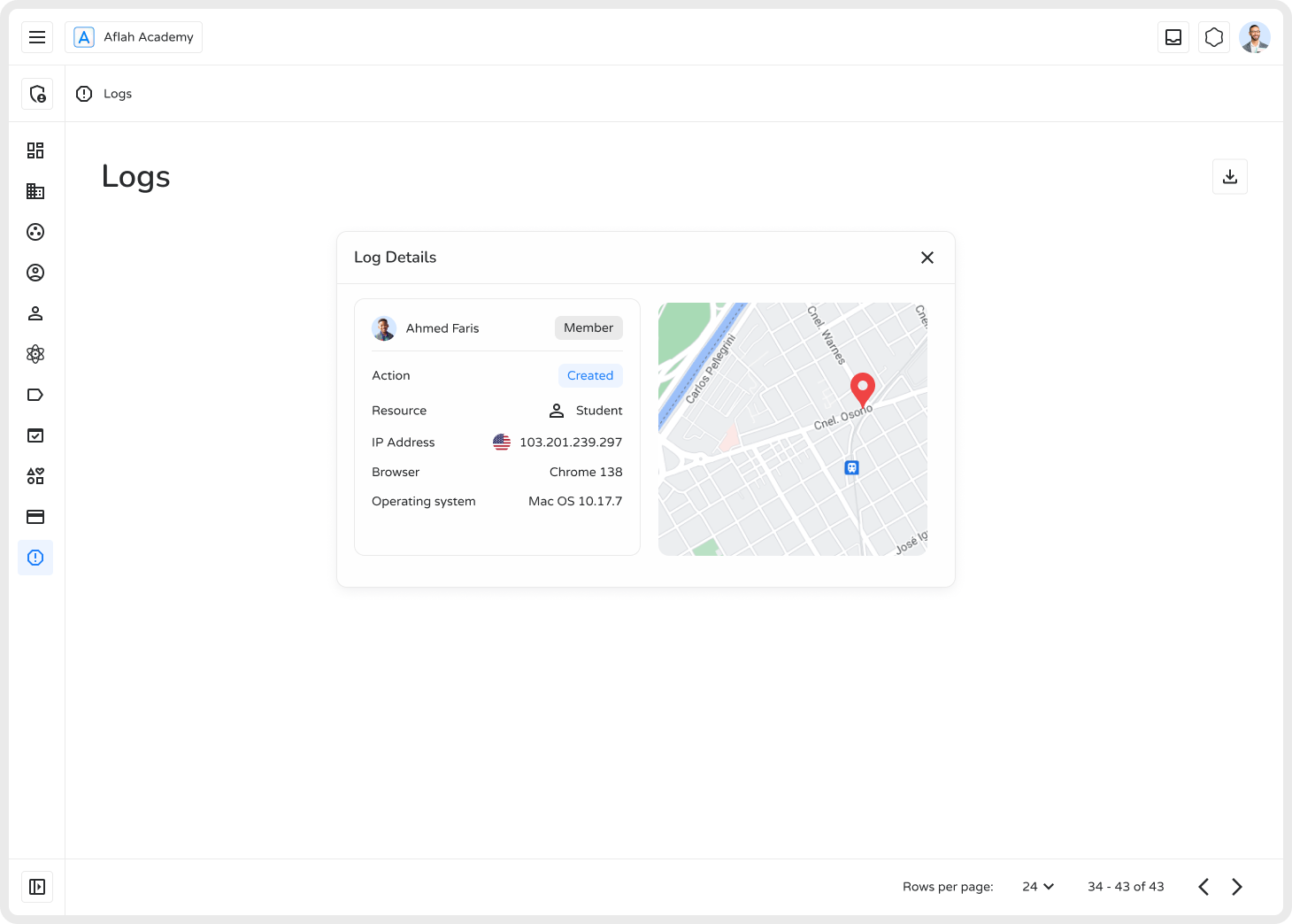Open the Logs alert icon in the sidebar

pos(35,558)
